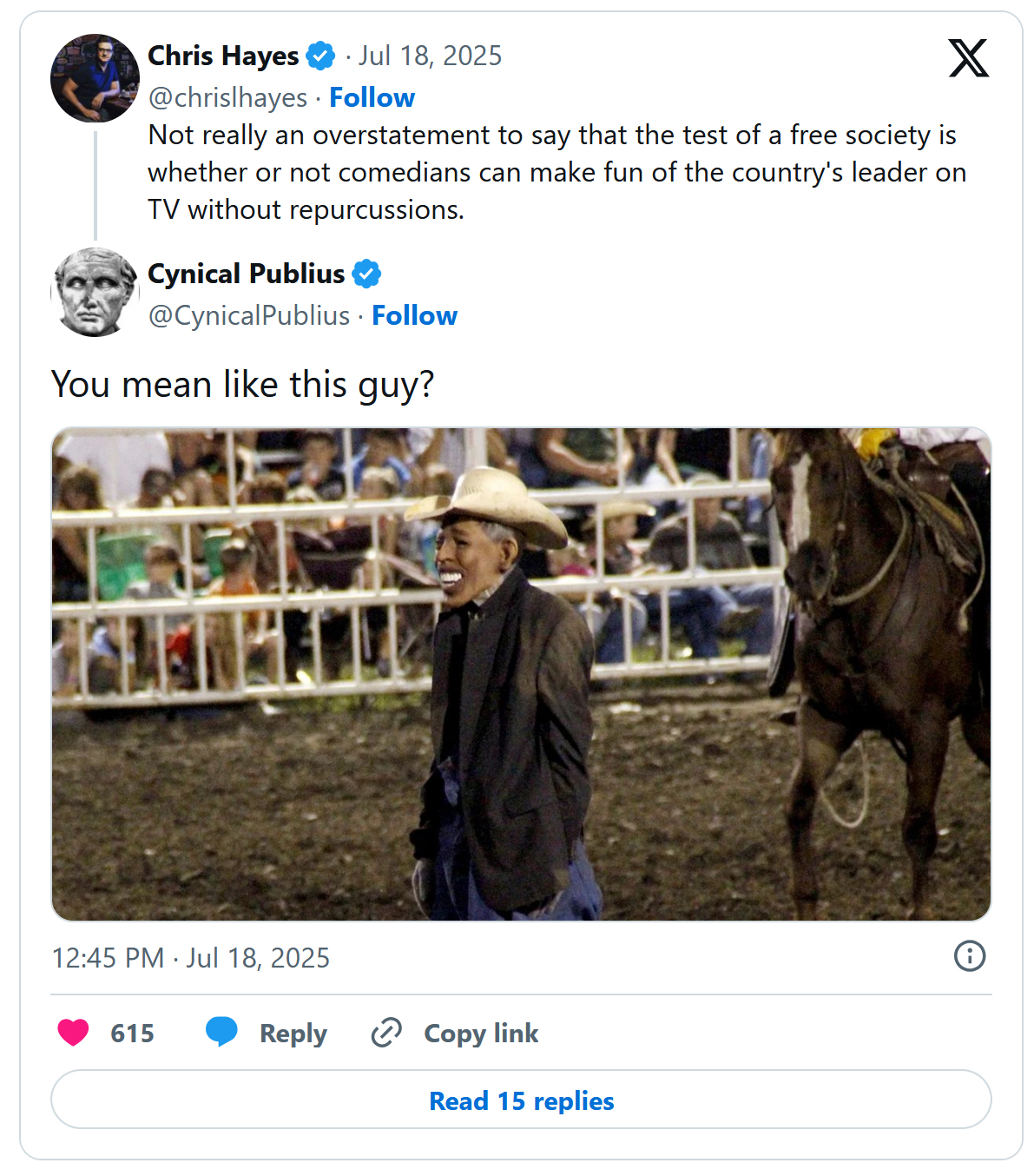
Task: Click the pink heart like icon
Action: click(74, 1033)
